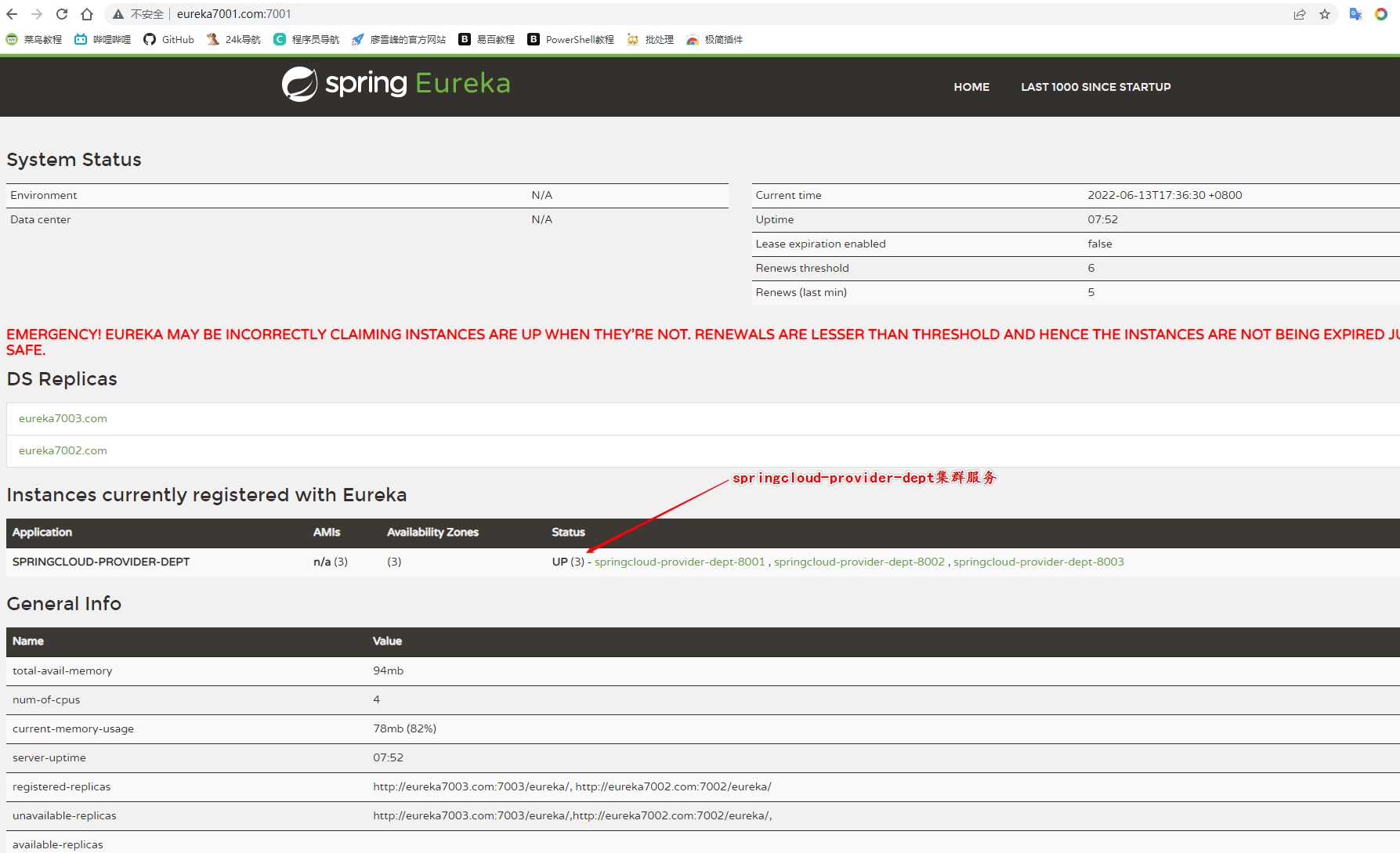
Task: Click the server-uptime row label
Action: click(x=49, y=757)
